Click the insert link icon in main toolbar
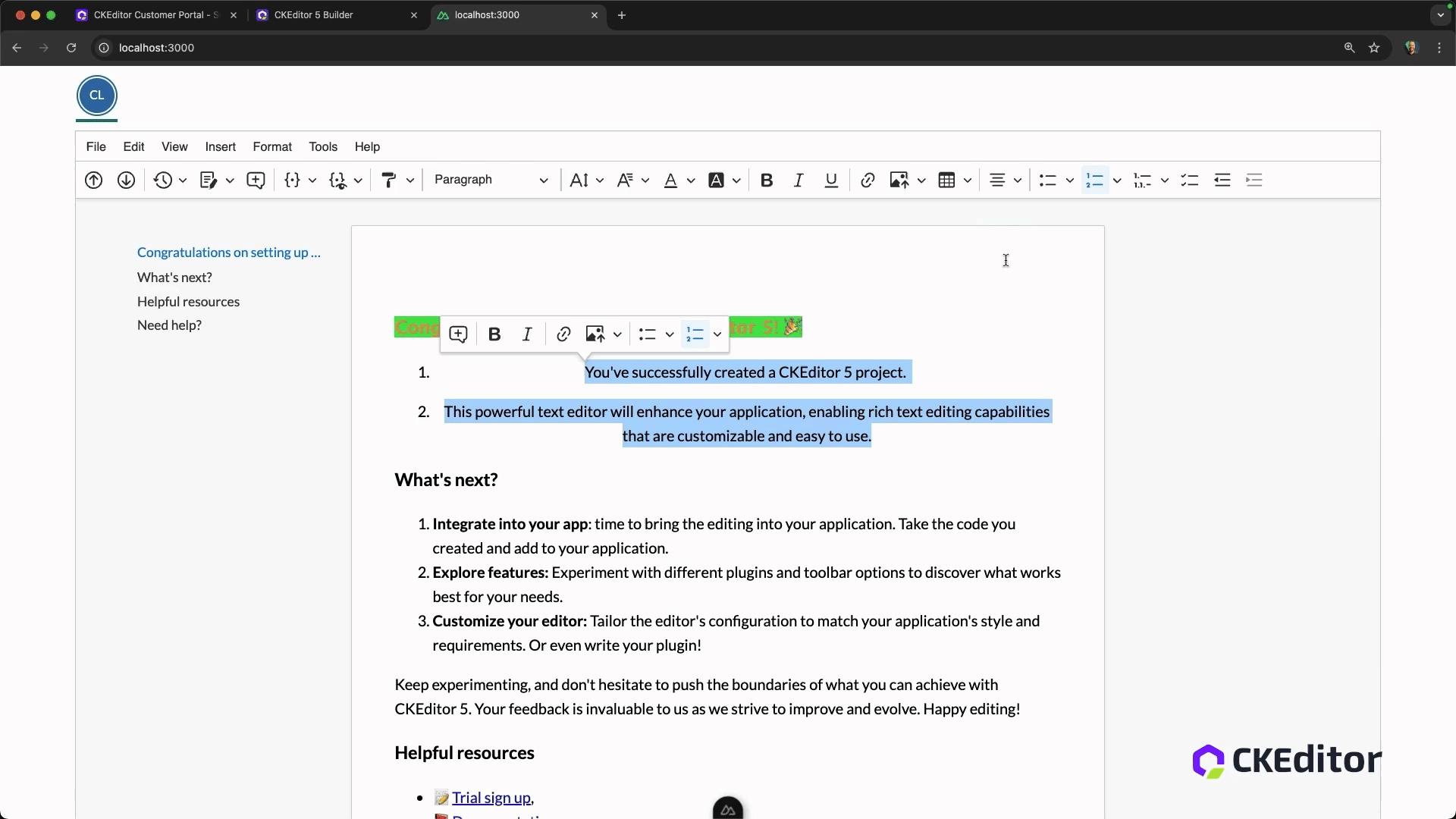 (868, 180)
